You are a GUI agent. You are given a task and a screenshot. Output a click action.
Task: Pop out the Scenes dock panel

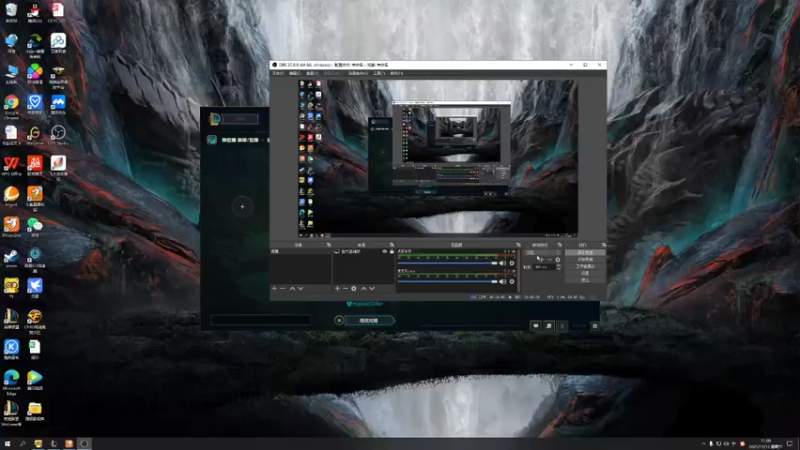(x=329, y=245)
